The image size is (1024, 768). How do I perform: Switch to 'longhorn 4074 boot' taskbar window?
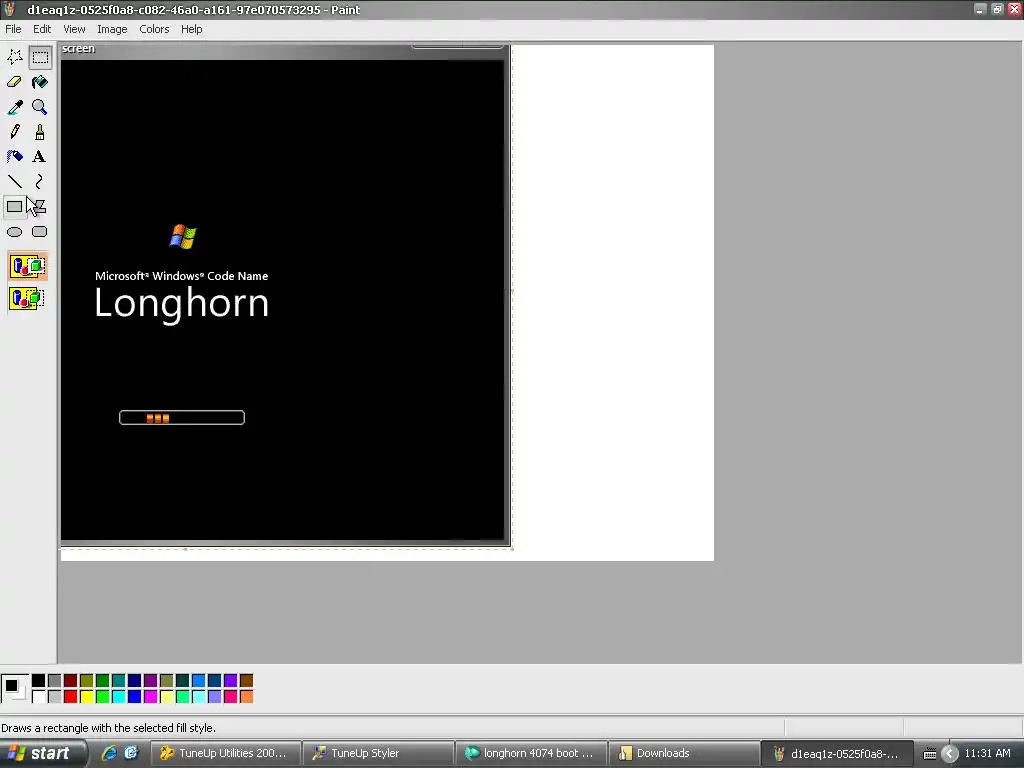pyautogui.click(x=530, y=754)
